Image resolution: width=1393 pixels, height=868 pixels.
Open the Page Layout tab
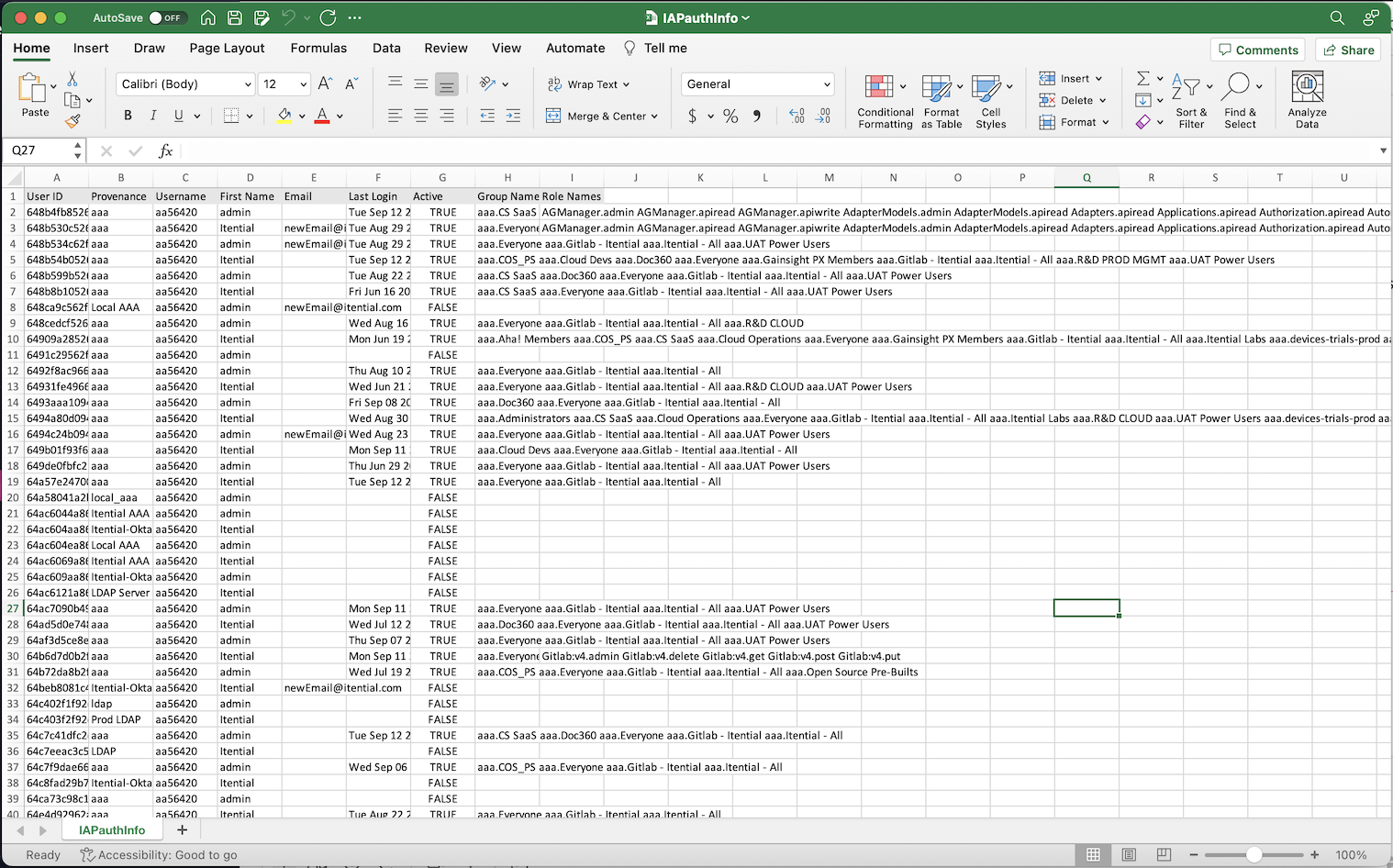point(227,49)
